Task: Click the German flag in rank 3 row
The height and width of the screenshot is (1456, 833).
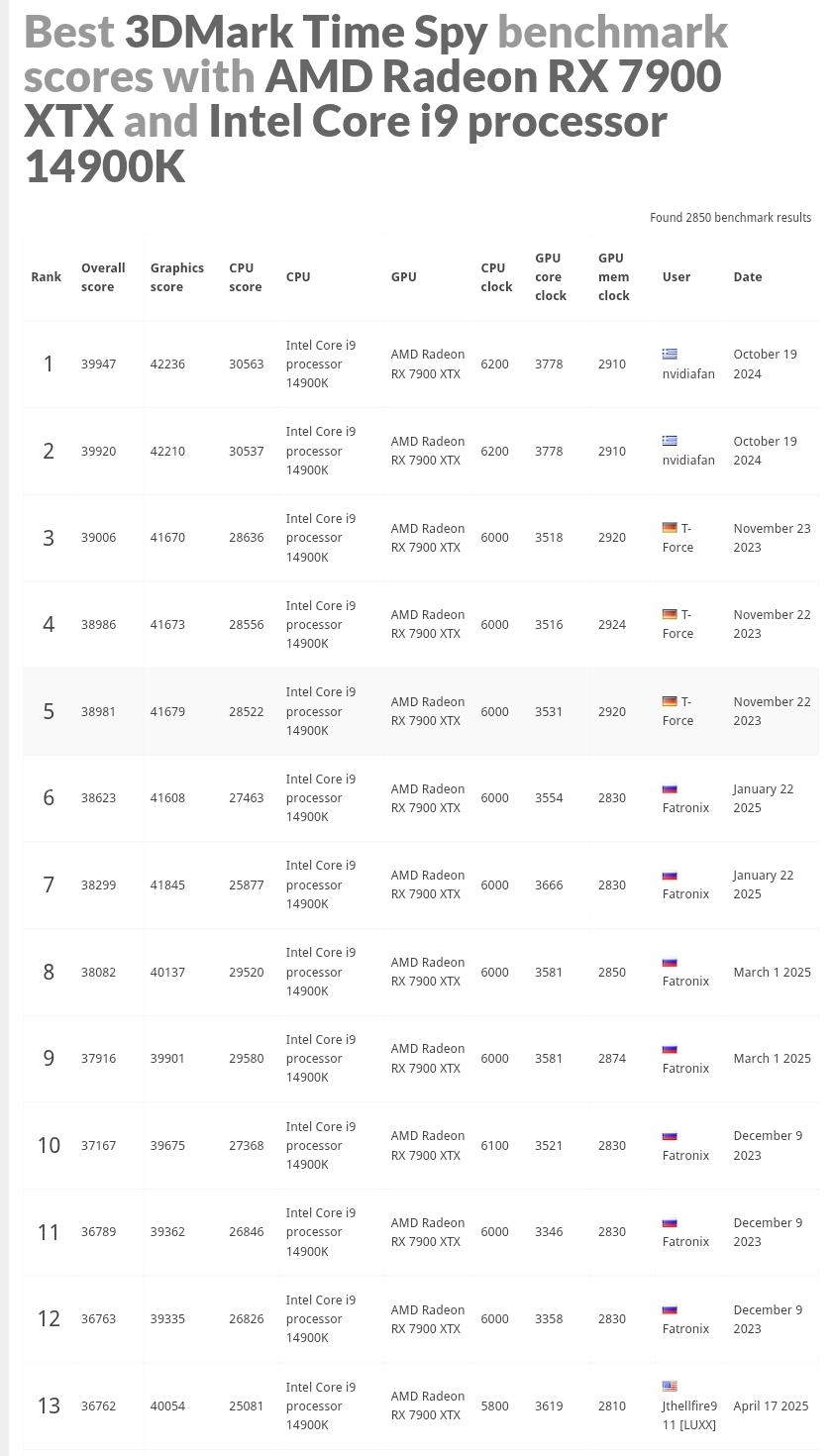Action: coord(670,528)
